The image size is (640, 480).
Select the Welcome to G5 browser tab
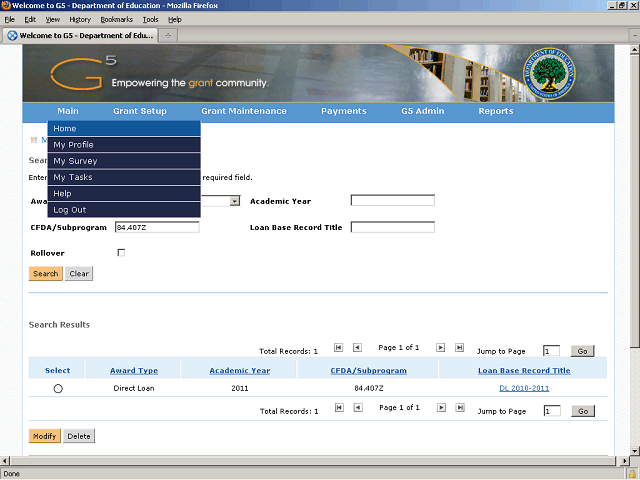pyautogui.click(x=80, y=36)
